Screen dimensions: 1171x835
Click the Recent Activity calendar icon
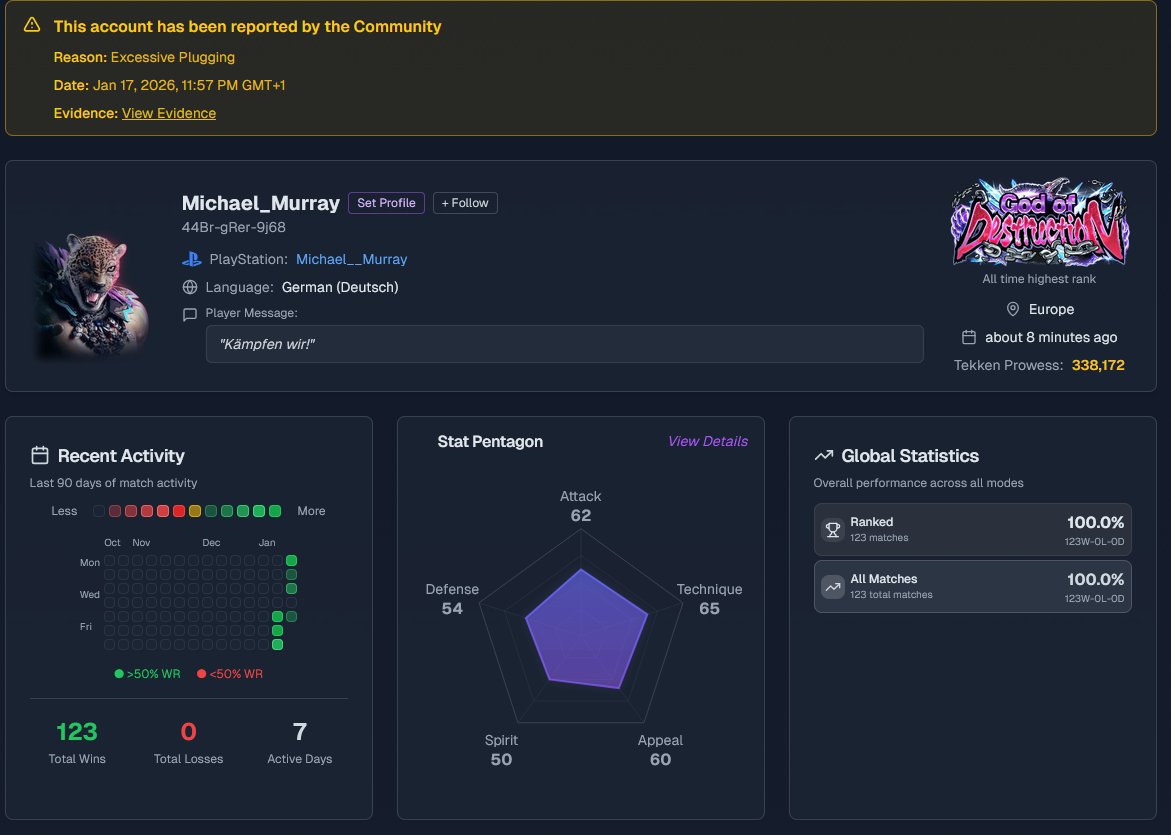coord(40,455)
